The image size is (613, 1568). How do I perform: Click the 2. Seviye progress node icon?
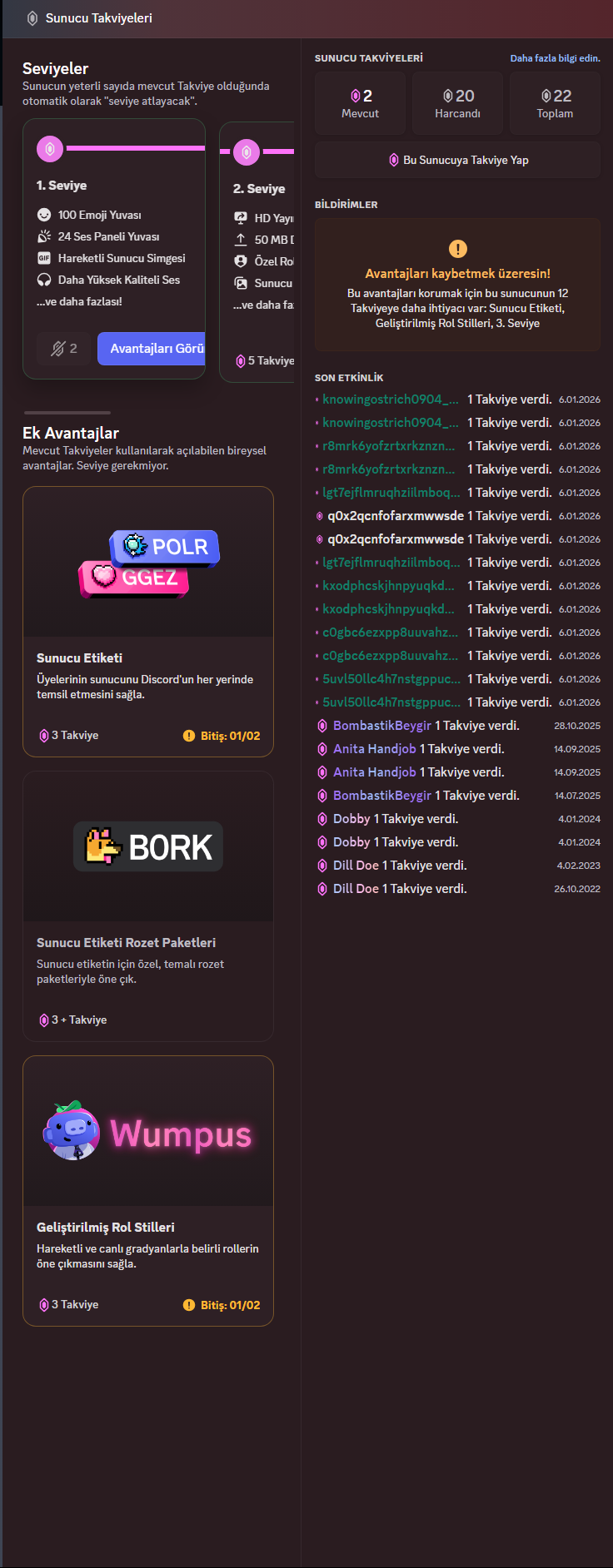247,152
